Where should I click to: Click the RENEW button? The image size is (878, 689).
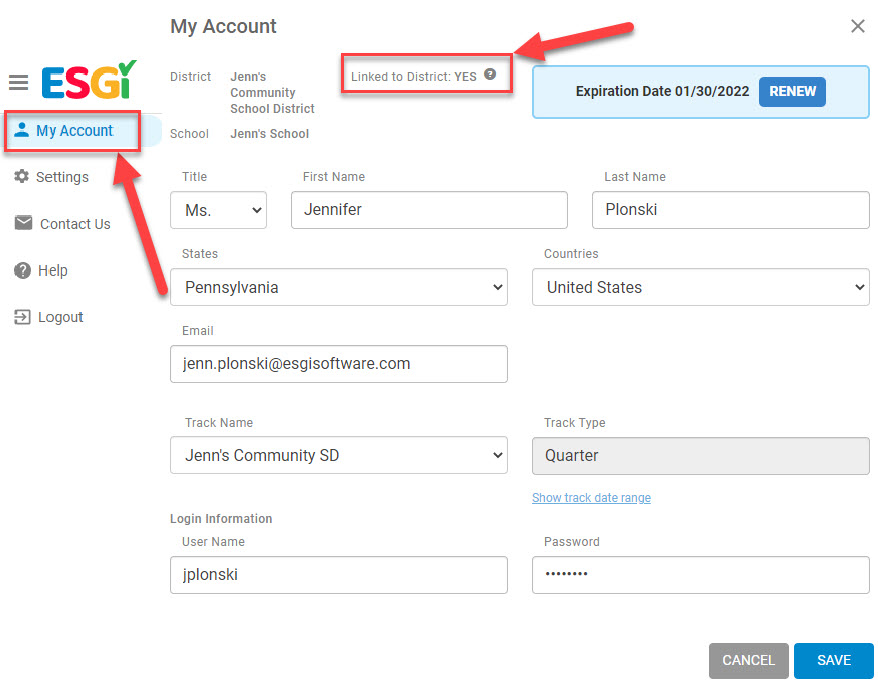click(792, 91)
